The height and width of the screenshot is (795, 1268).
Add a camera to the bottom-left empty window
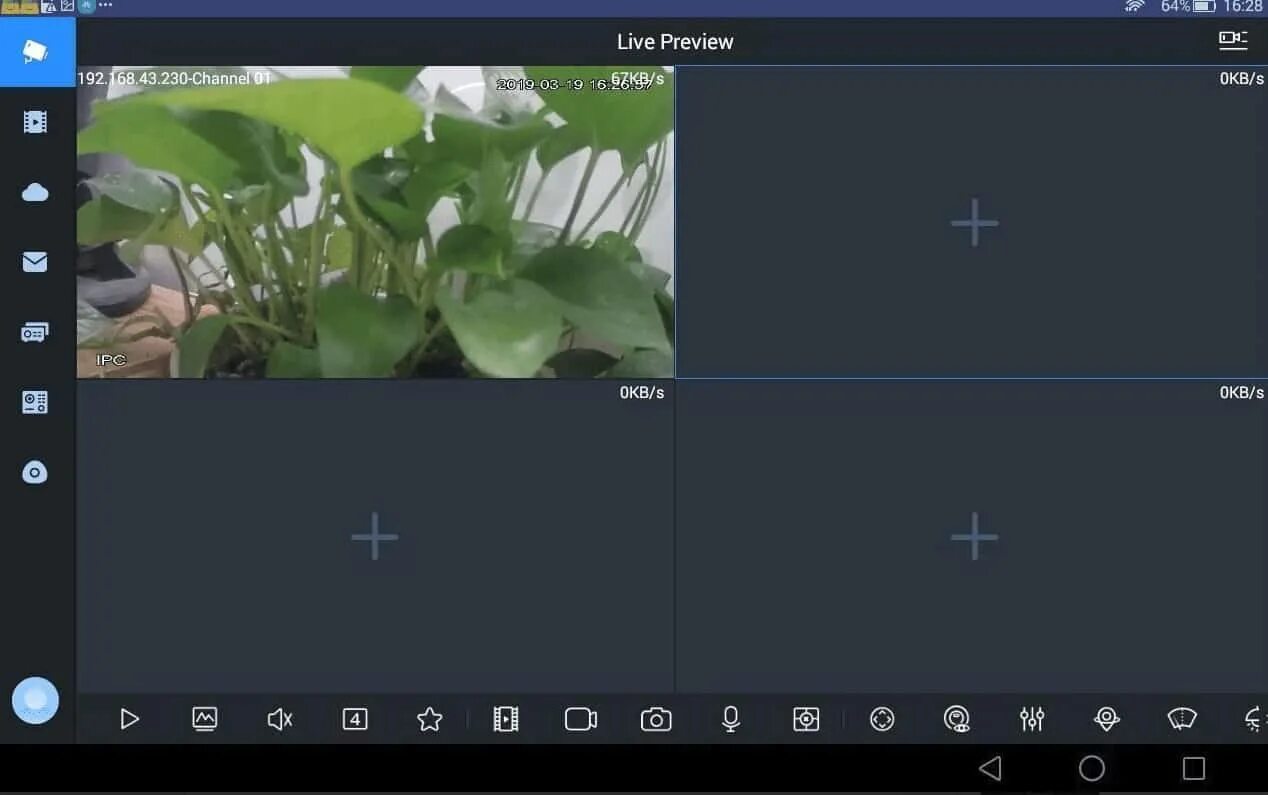click(x=375, y=537)
